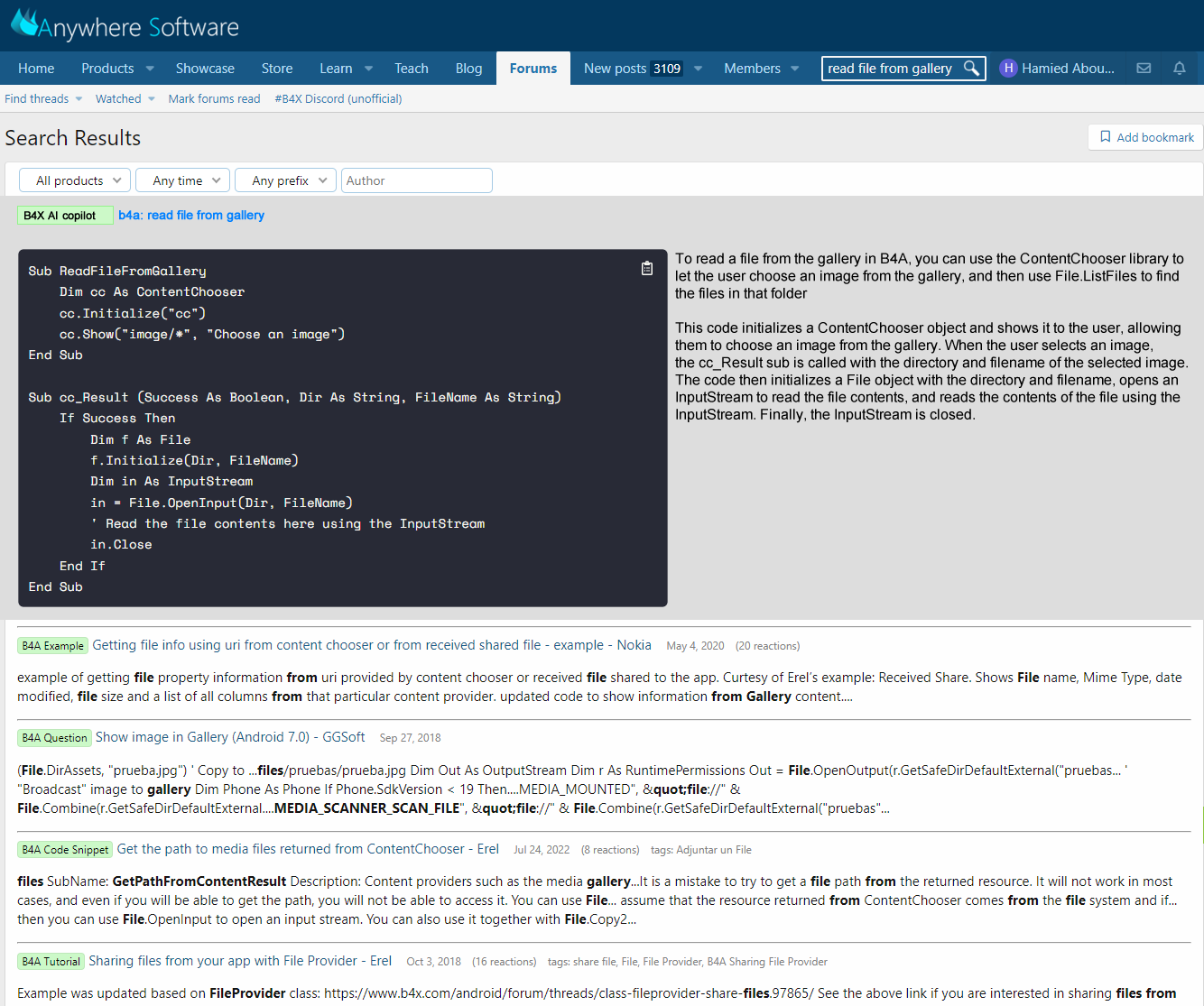
Task: Click the 'Search Results' heading
Action: (x=73, y=138)
